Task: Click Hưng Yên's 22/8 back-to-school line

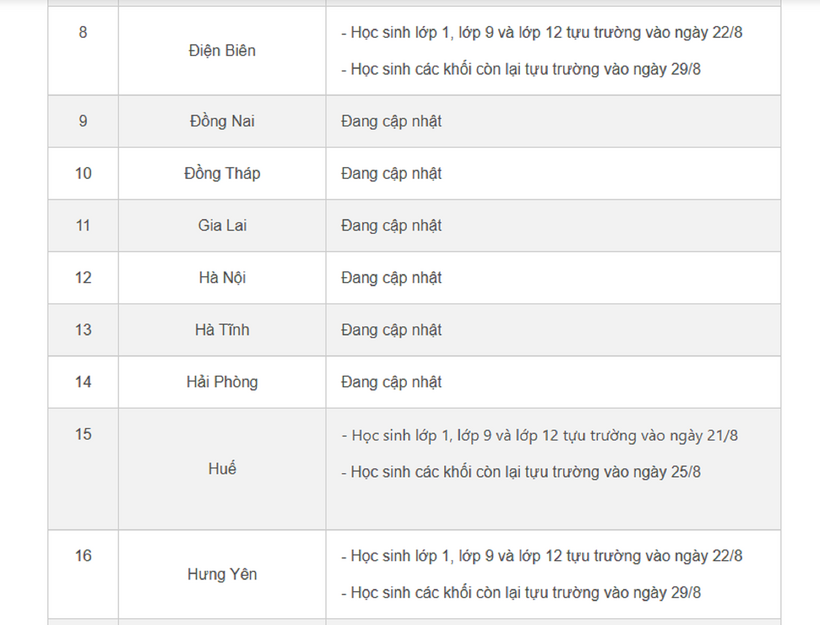Action: 541,556
